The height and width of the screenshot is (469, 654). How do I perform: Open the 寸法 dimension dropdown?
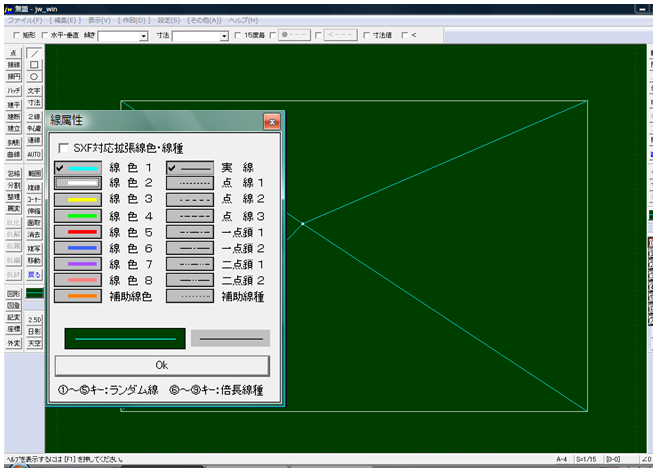point(224,36)
